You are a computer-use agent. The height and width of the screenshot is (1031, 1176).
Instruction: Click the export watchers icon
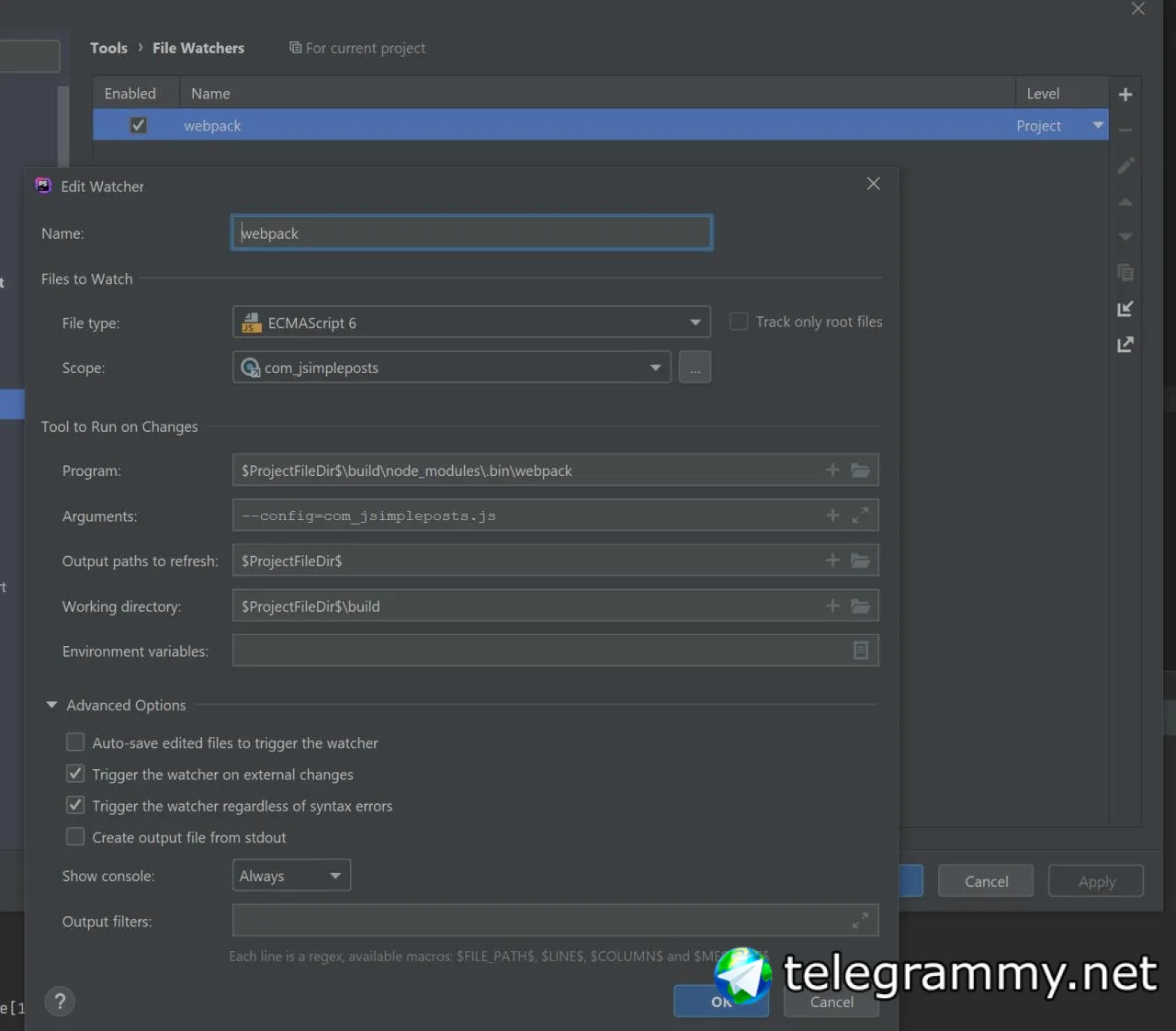[1125, 345]
